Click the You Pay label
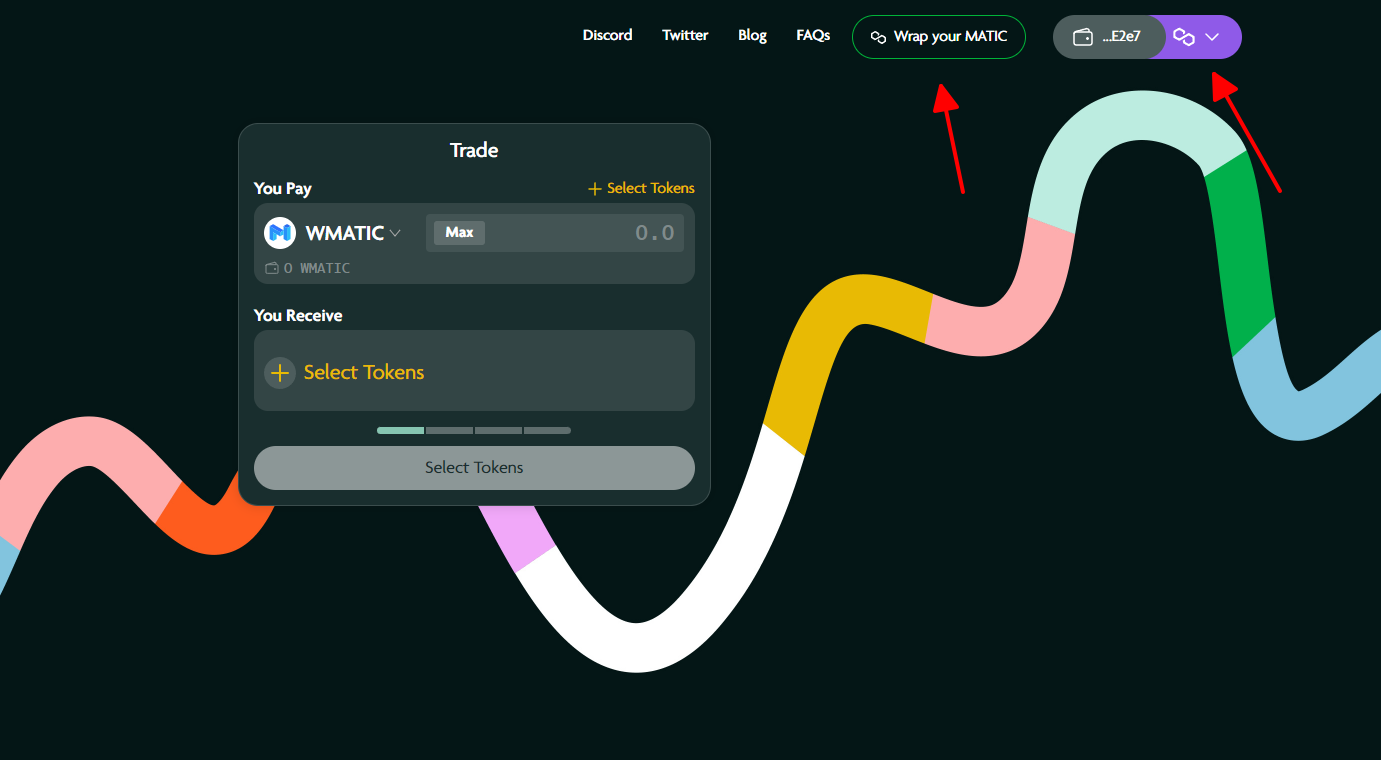 coord(283,188)
